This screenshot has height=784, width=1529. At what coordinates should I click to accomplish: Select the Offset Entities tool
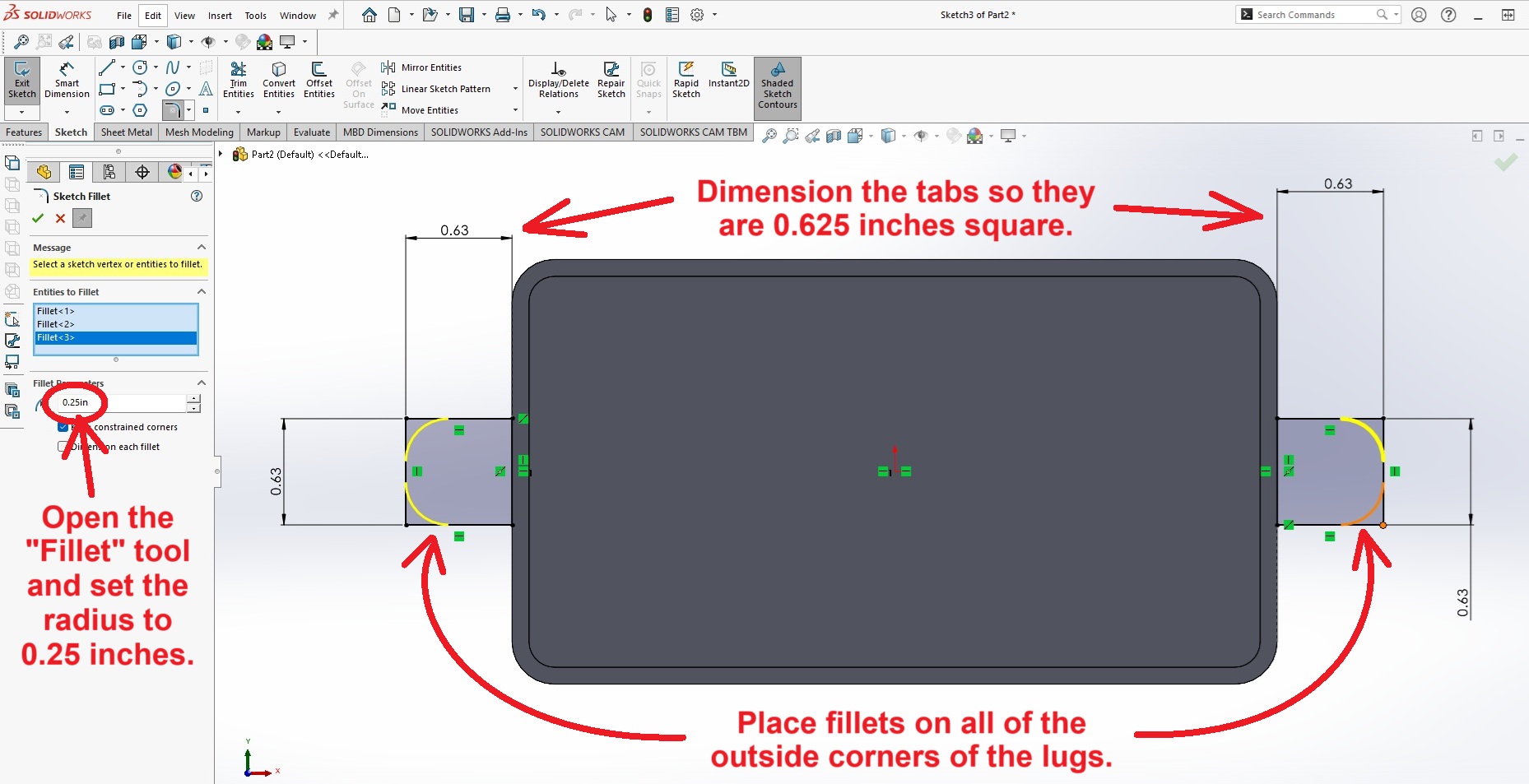click(x=318, y=81)
